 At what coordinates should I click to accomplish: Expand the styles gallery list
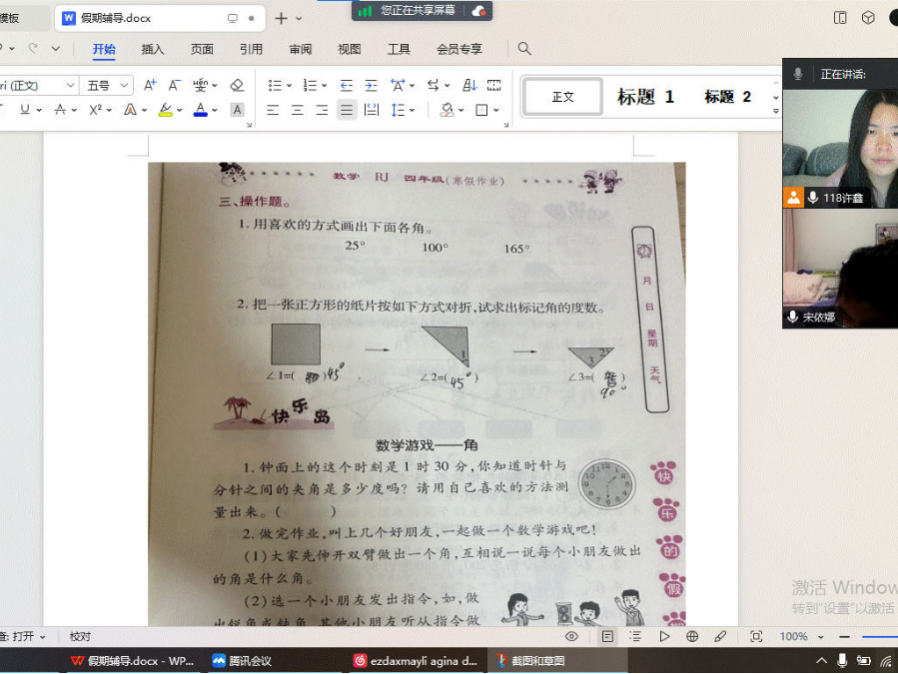point(775,97)
